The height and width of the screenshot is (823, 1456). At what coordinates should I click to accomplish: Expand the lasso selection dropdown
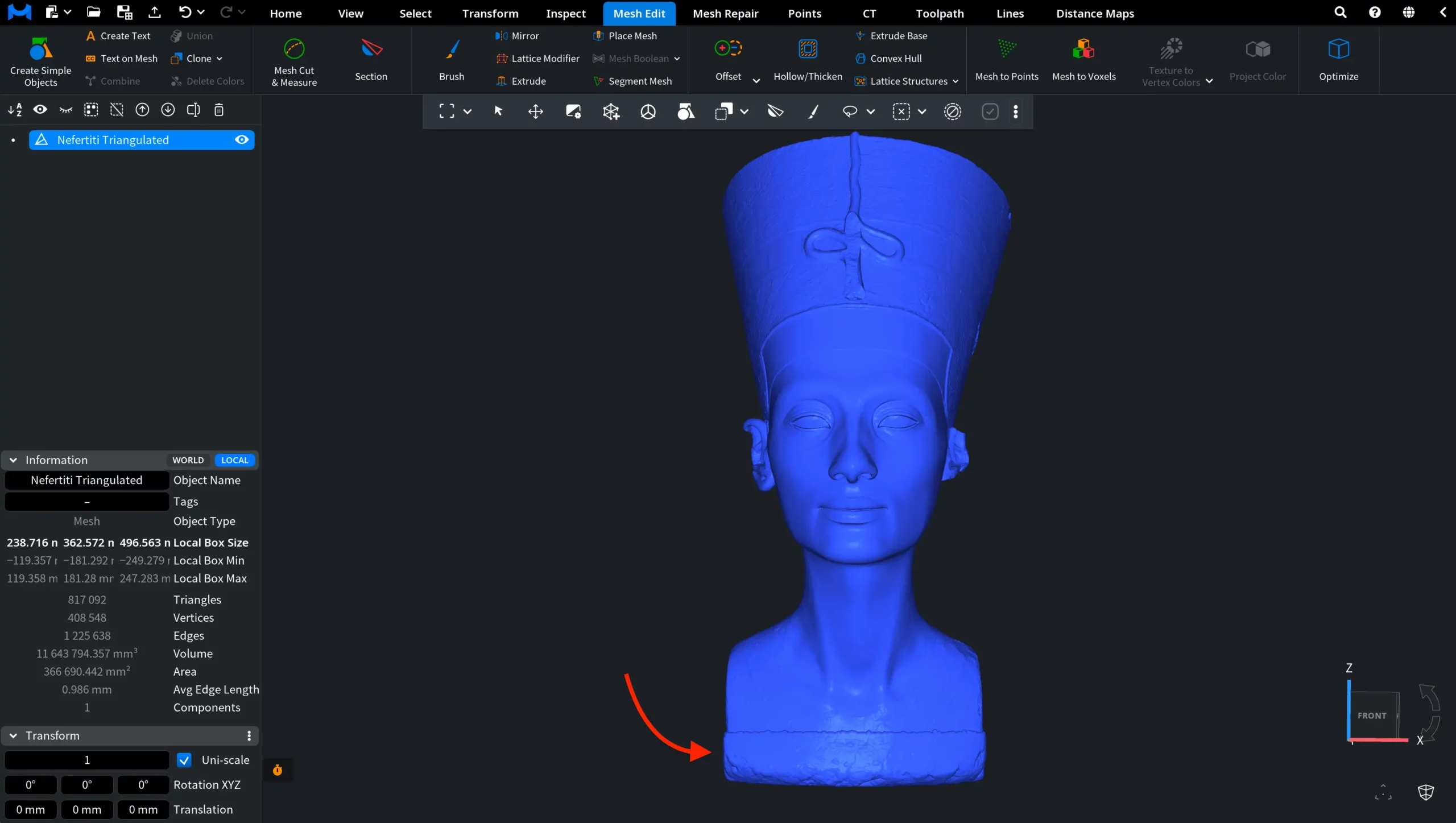[871, 111]
